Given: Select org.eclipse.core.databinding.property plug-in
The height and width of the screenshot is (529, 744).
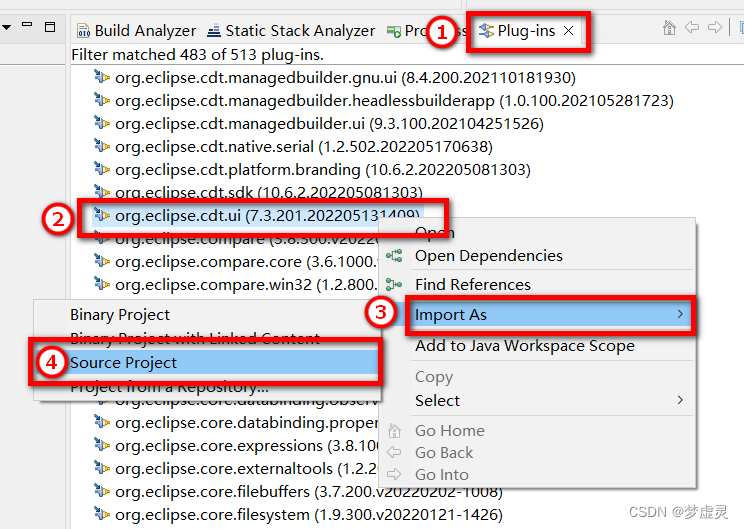Looking at the screenshot, I should [235, 423].
